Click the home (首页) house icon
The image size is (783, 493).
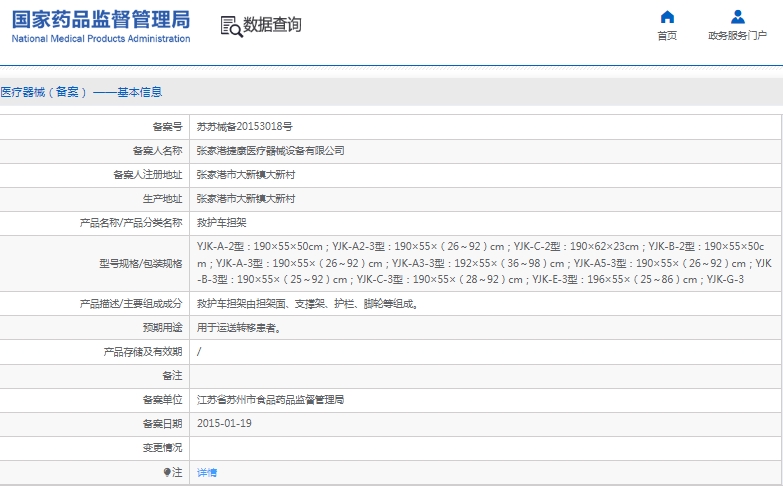tap(667, 17)
